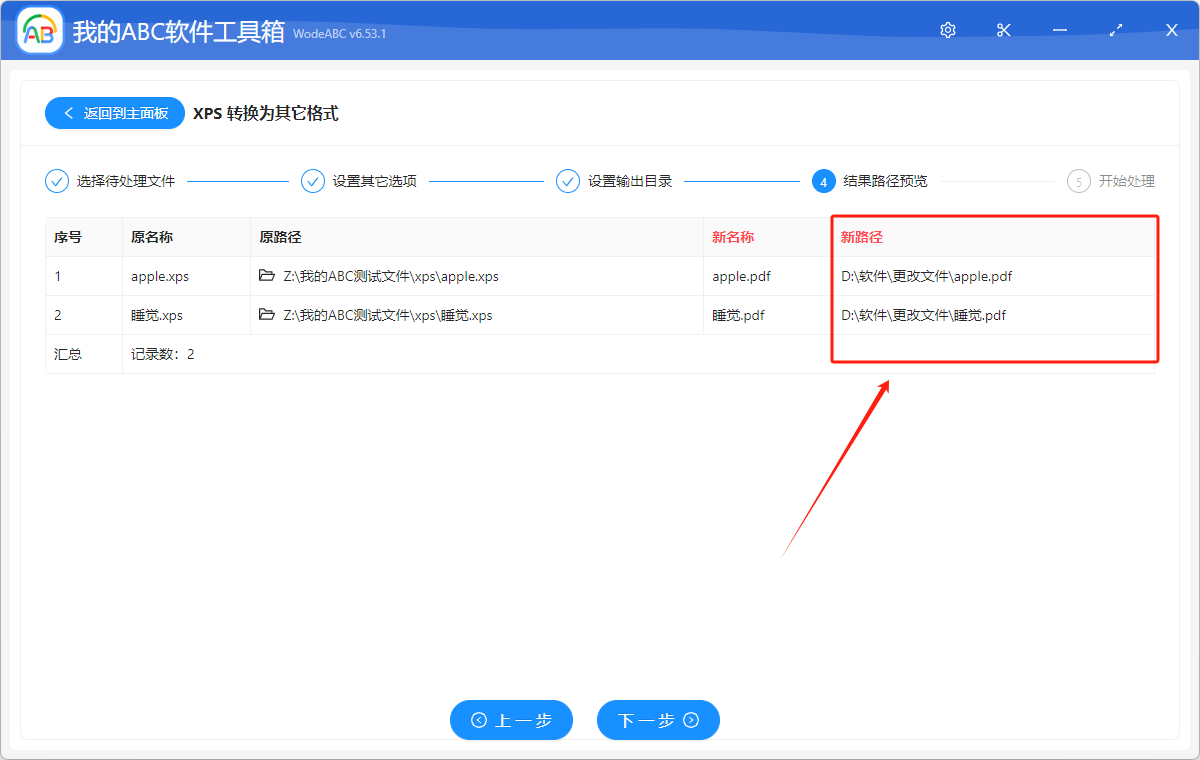Return to main panel with 返回到主面板

point(114,113)
